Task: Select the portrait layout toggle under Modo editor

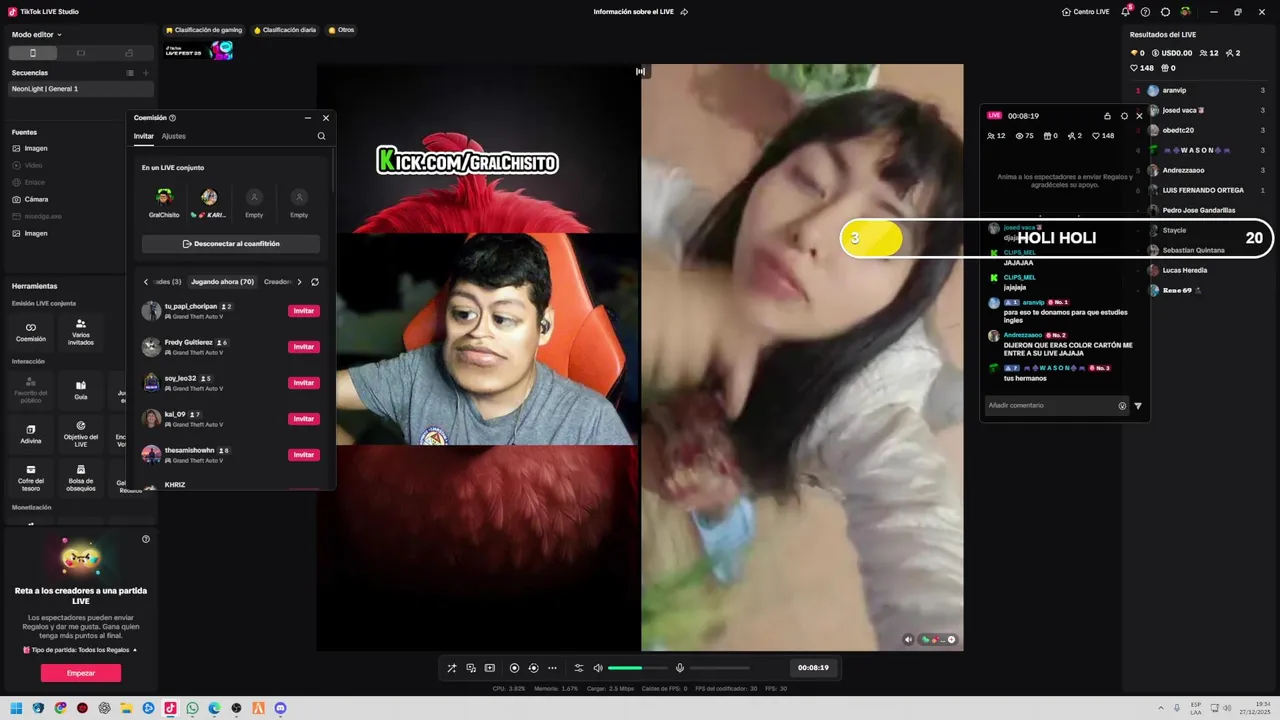Action: 33,53
